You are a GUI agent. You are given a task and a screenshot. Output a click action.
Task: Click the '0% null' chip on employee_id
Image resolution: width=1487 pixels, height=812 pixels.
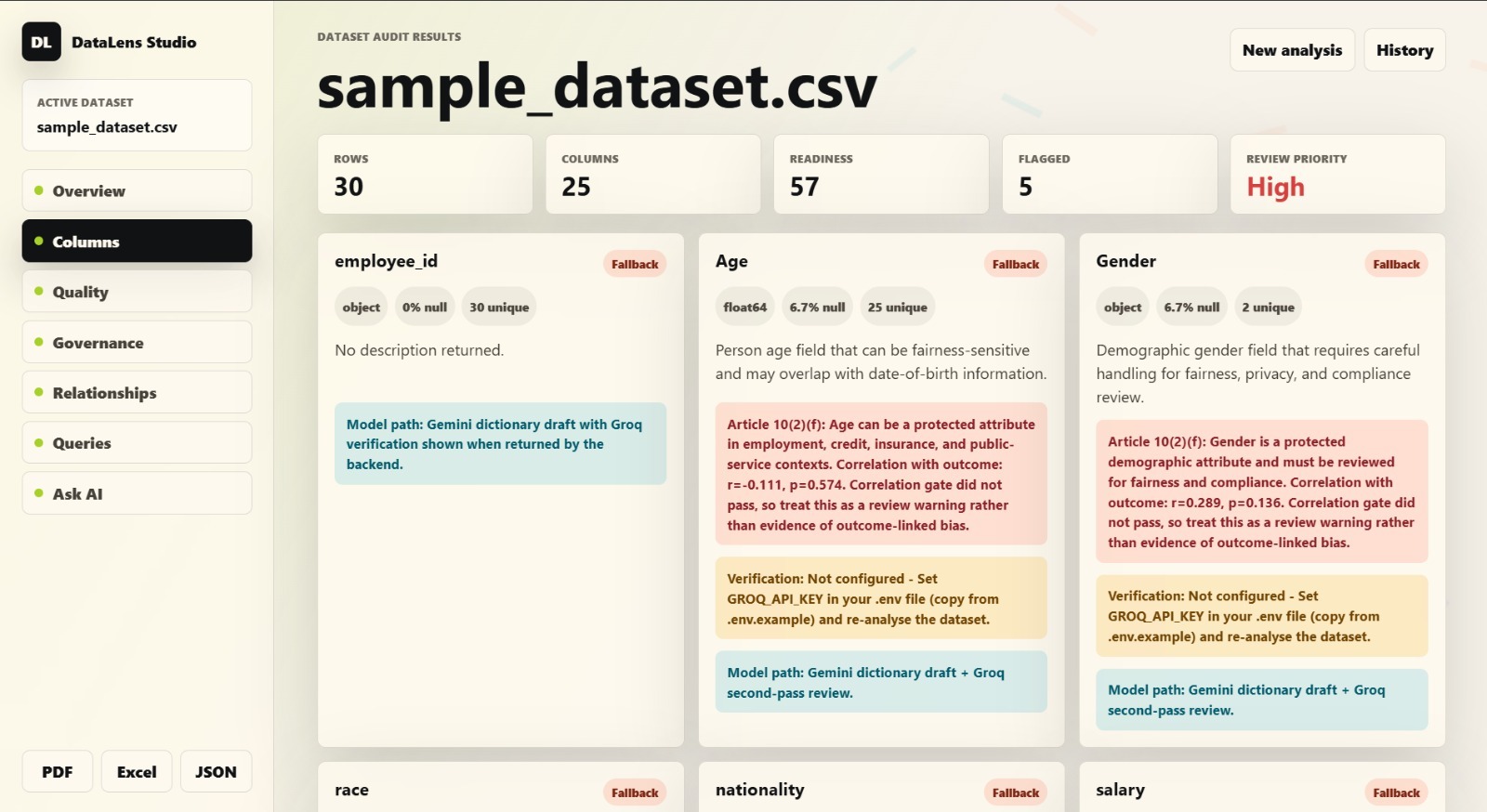(x=425, y=308)
